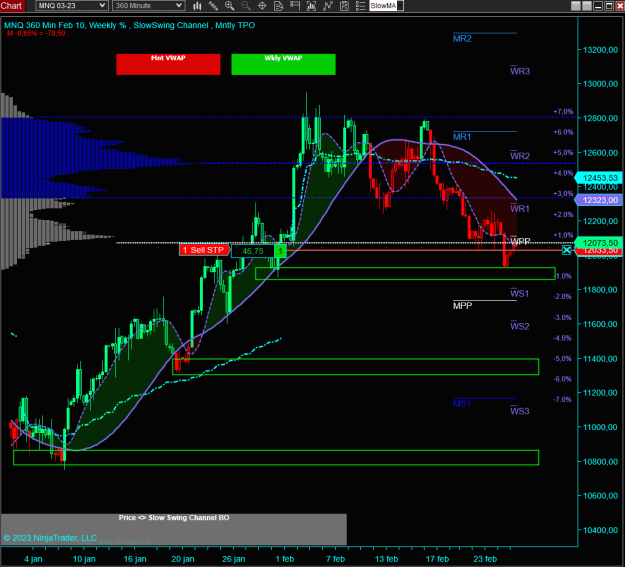The height and width of the screenshot is (567, 625).
Task: Show the data box icon
Action: click(279, 6)
